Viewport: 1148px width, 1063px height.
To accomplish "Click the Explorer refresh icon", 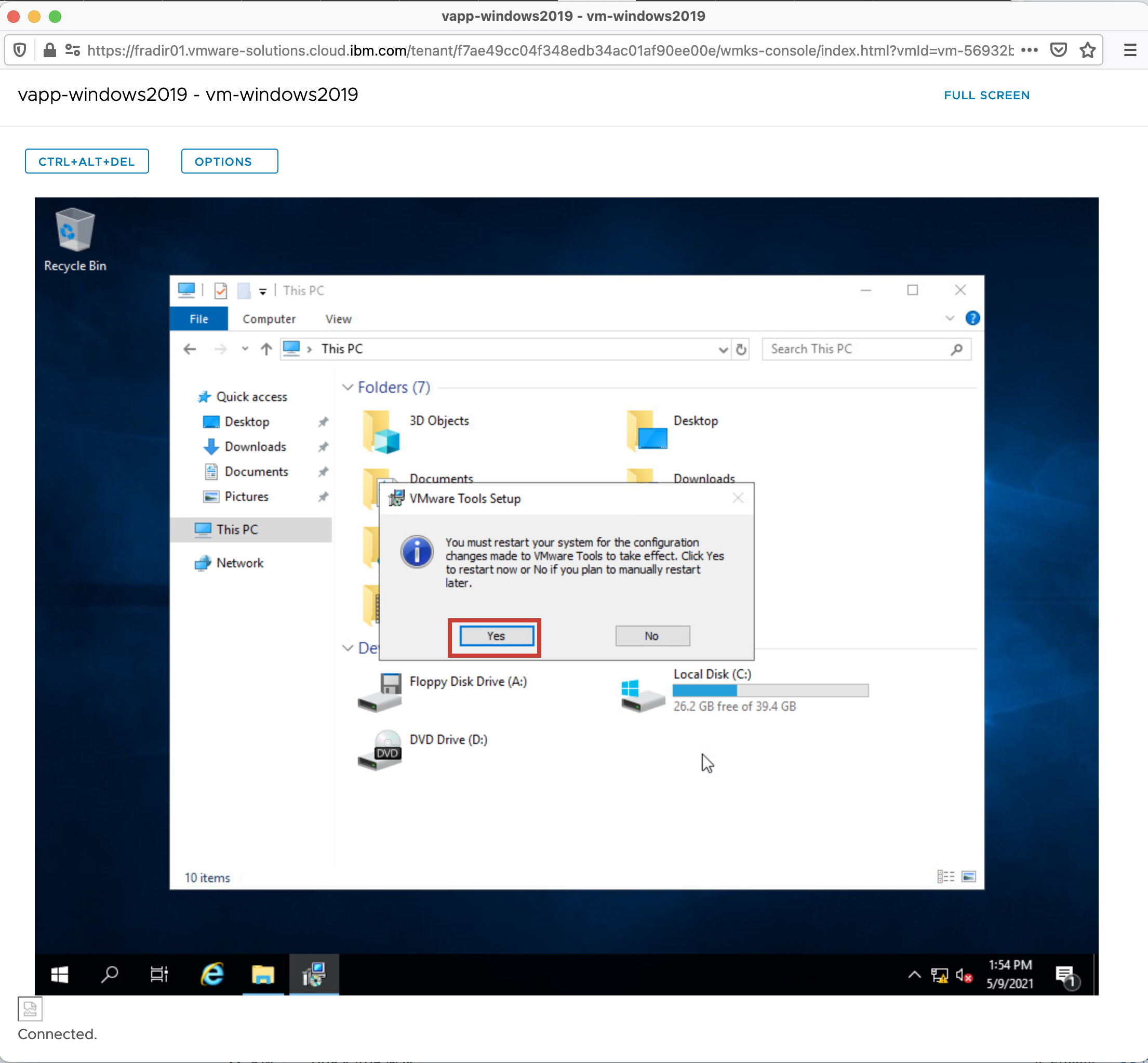I will click(741, 349).
